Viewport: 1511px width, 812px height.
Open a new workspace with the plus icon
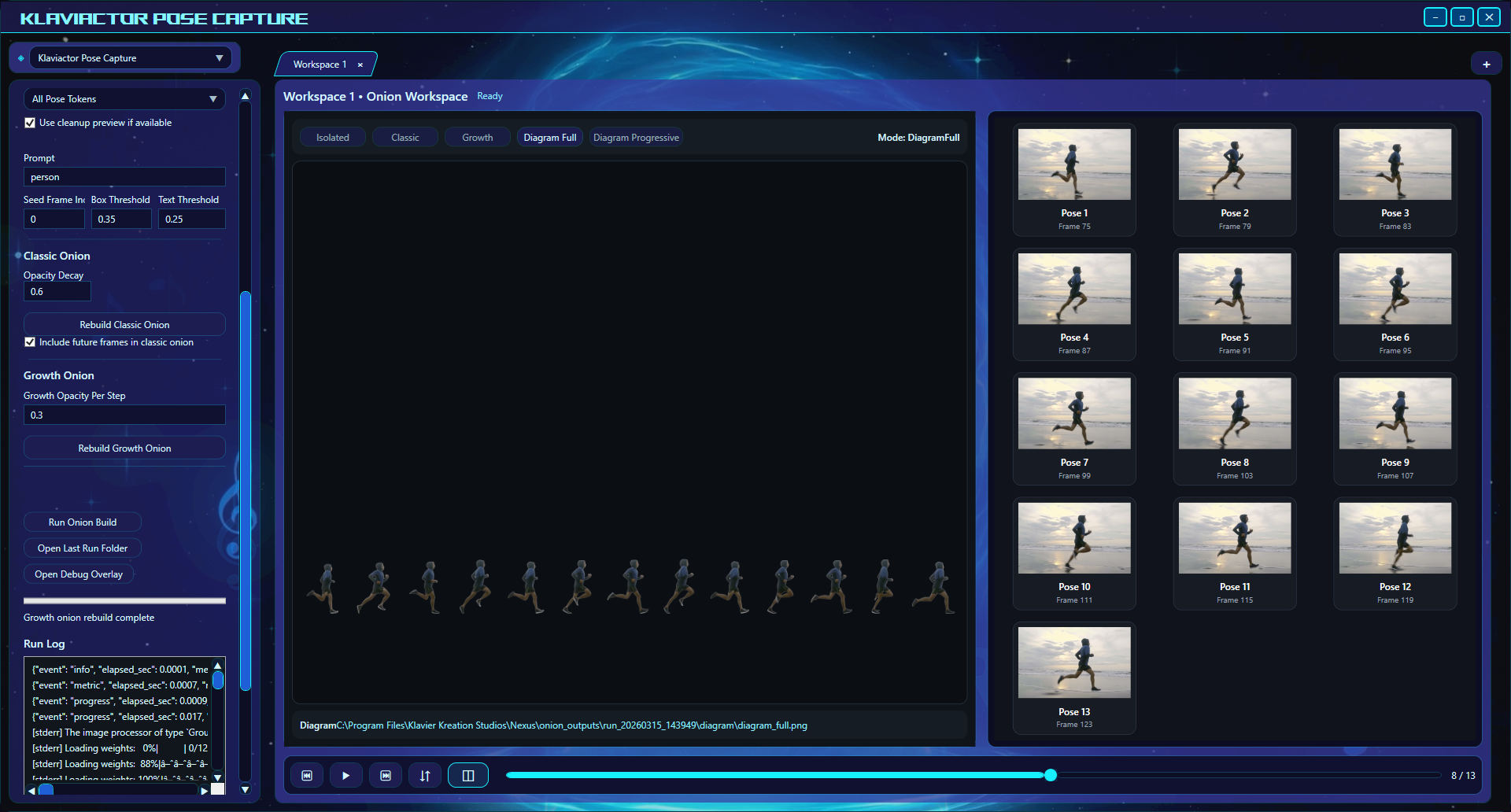1487,62
